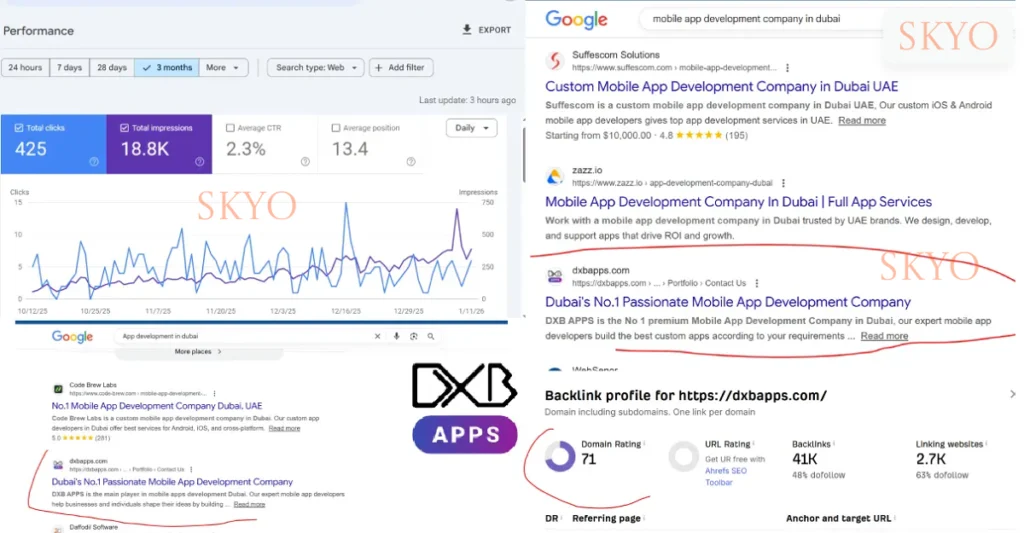Open the Daily granularity dropdown
Viewport: 1024px width, 533px height.
click(472, 128)
